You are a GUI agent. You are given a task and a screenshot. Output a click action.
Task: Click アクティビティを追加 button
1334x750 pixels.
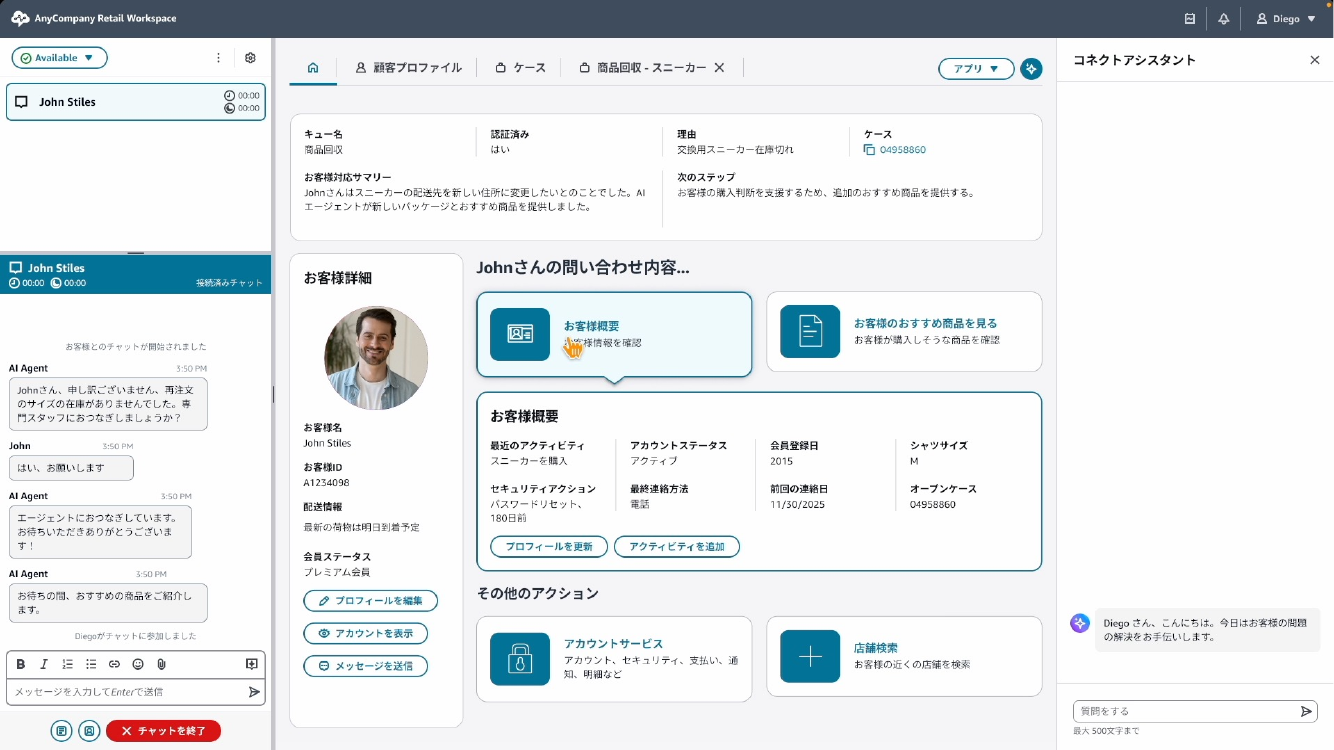(677, 547)
